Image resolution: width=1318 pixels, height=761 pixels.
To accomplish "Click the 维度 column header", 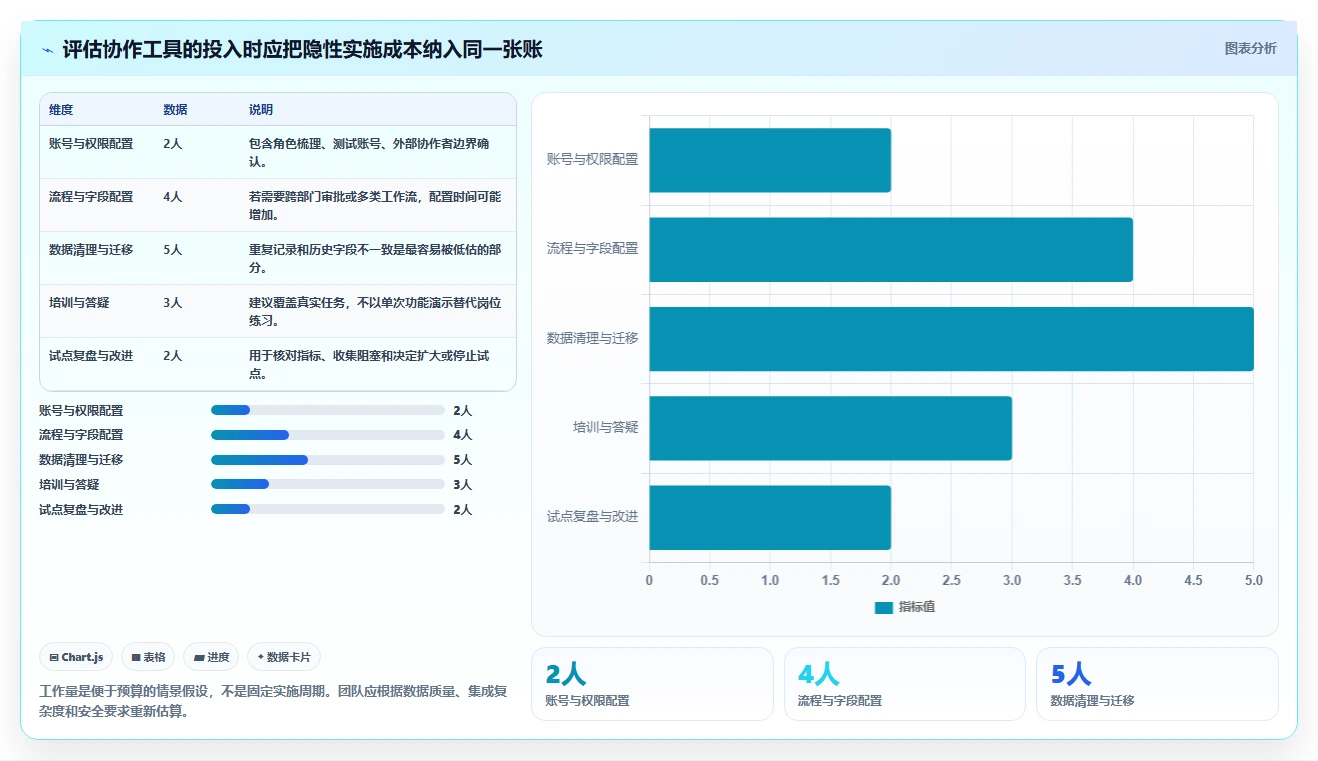I will point(61,110).
